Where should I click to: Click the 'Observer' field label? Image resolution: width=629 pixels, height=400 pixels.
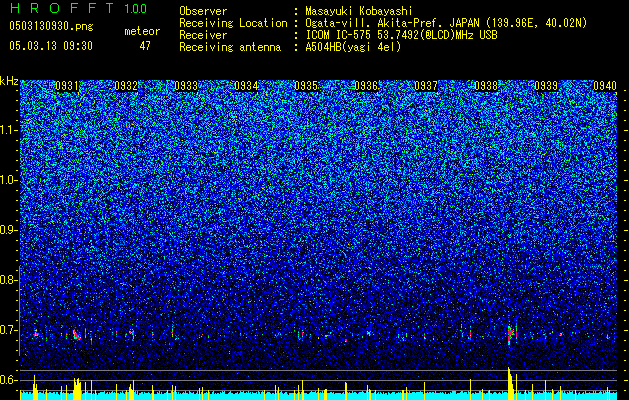click(x=203, y=11)
